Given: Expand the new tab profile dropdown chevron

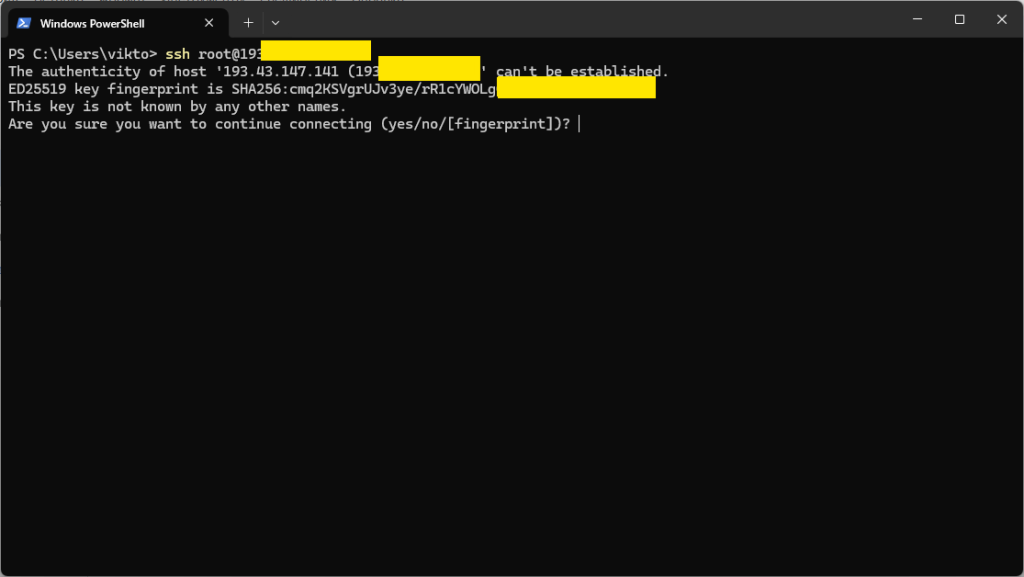Looking at the screenshot, I should click(276, 23).
